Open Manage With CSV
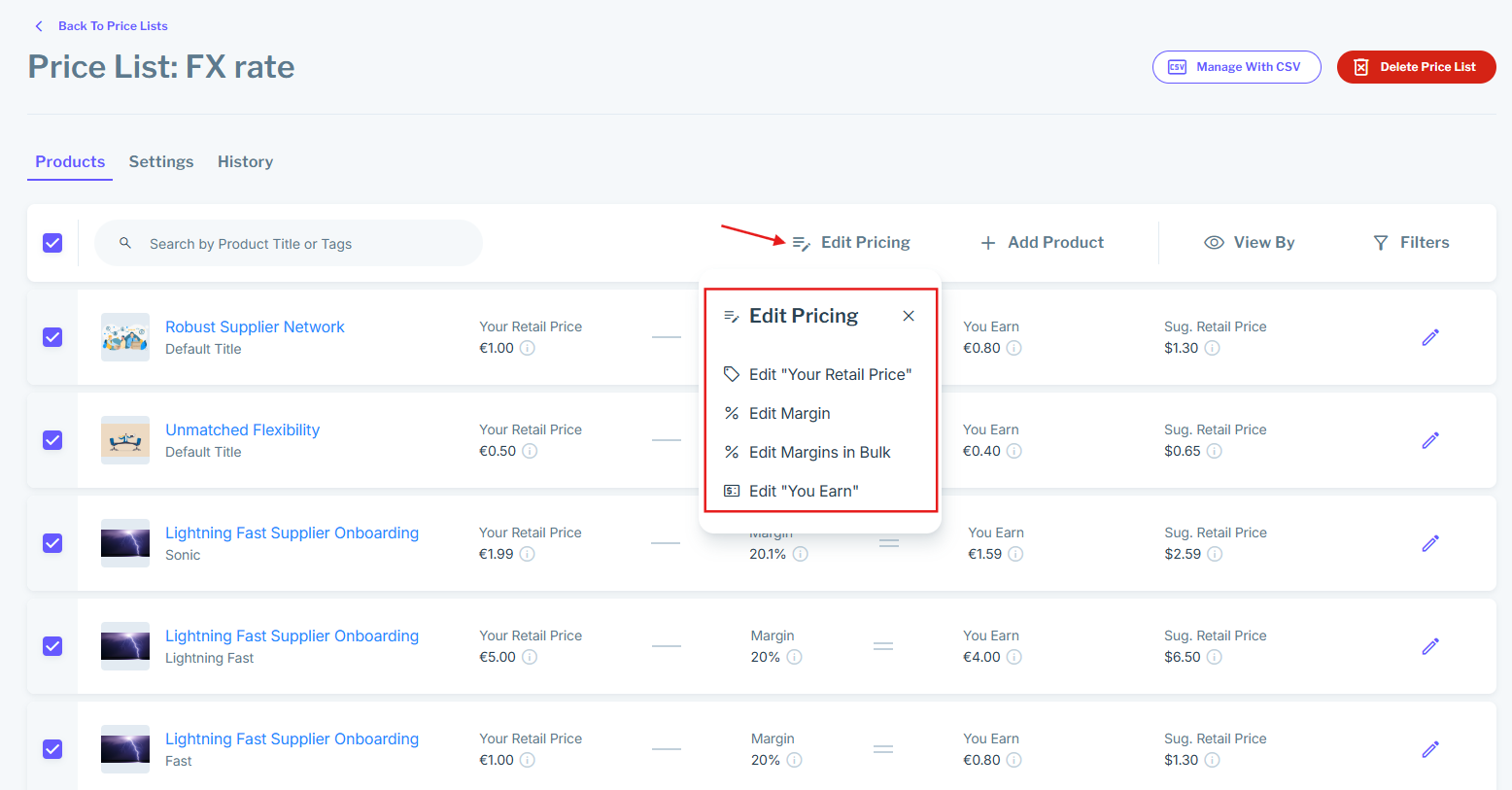Image resolution: width=1512 pixels, height=790 pixels. click(1236, 67)
